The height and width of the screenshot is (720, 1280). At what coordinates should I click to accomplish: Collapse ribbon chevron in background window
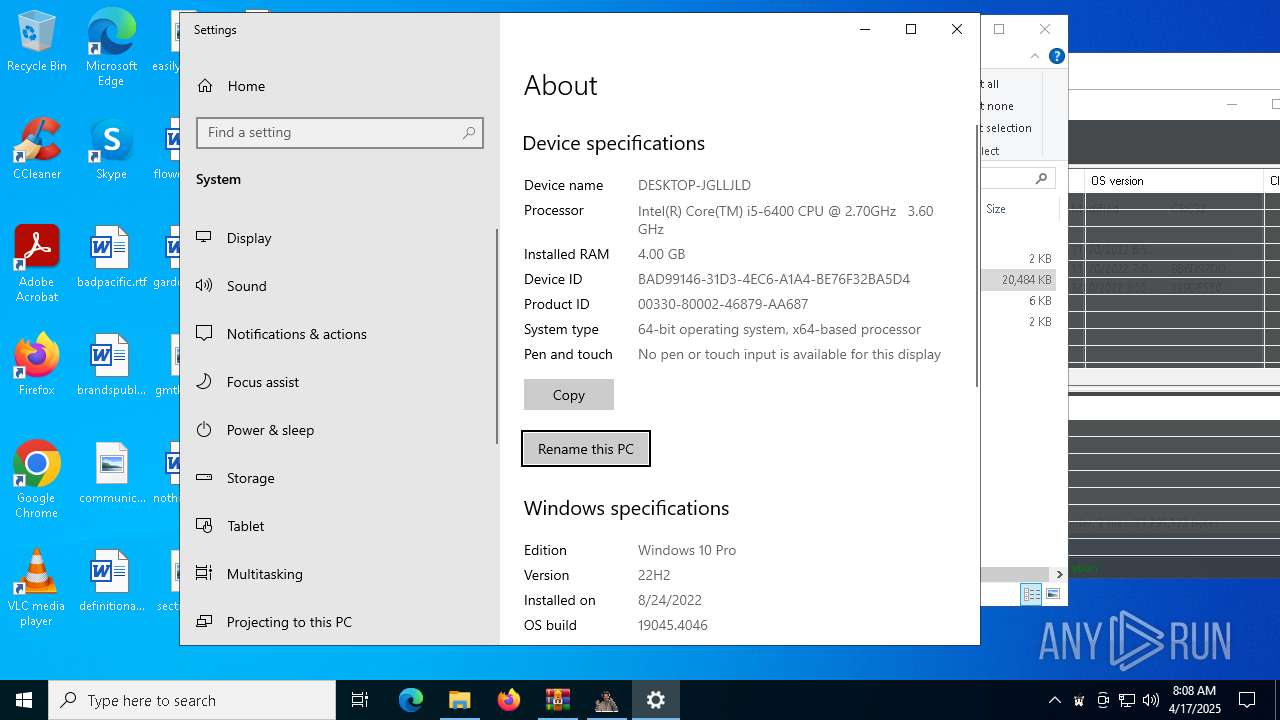1034,56
